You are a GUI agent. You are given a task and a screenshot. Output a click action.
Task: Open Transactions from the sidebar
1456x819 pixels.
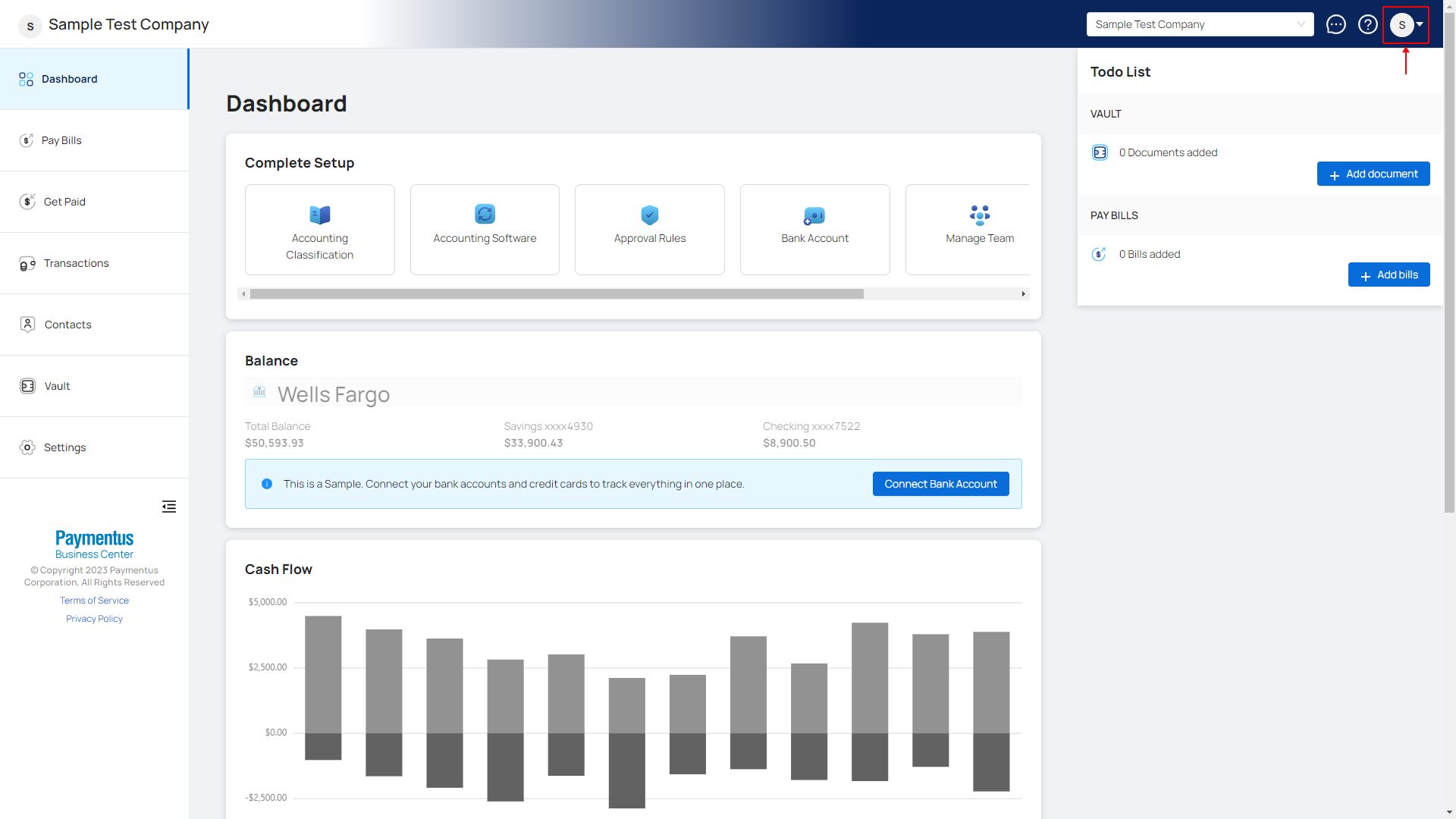(76, 263)
